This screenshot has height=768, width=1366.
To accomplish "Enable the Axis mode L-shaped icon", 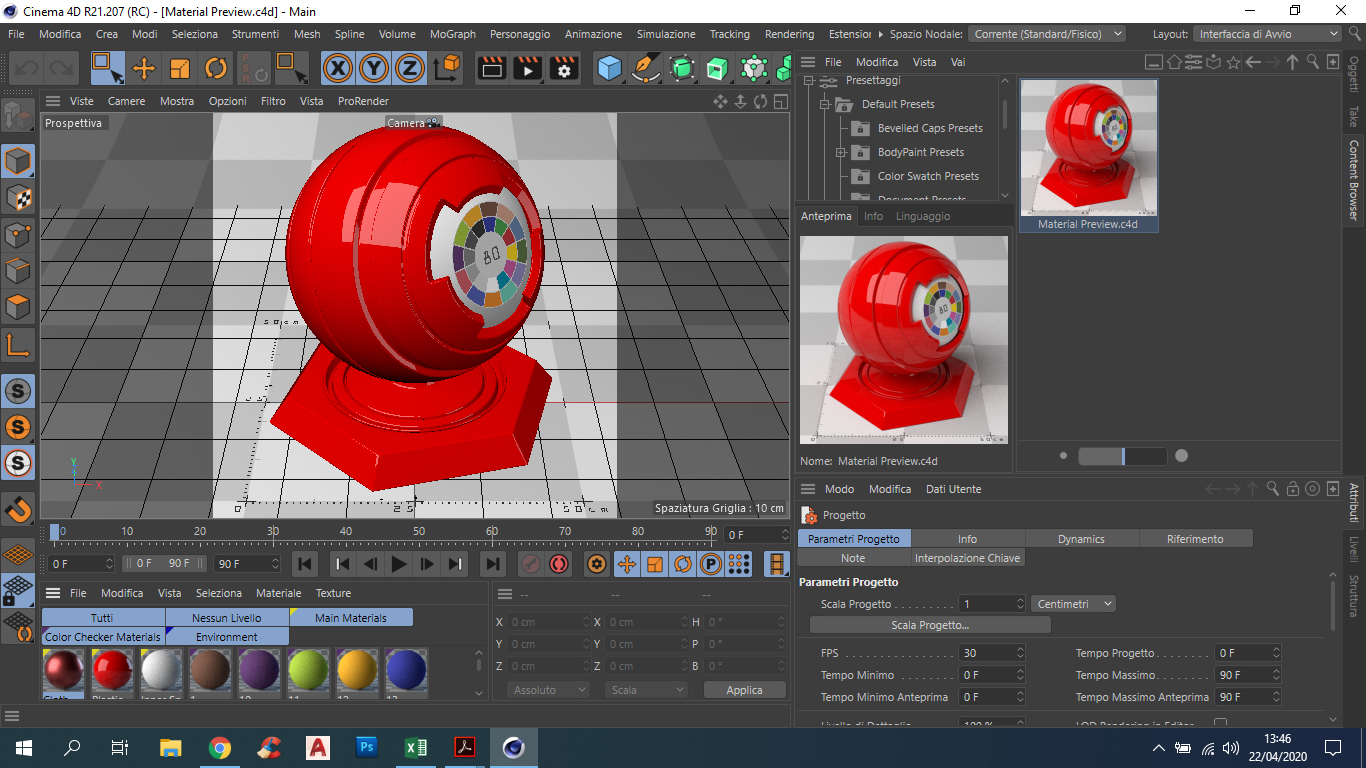I will 18,346.
